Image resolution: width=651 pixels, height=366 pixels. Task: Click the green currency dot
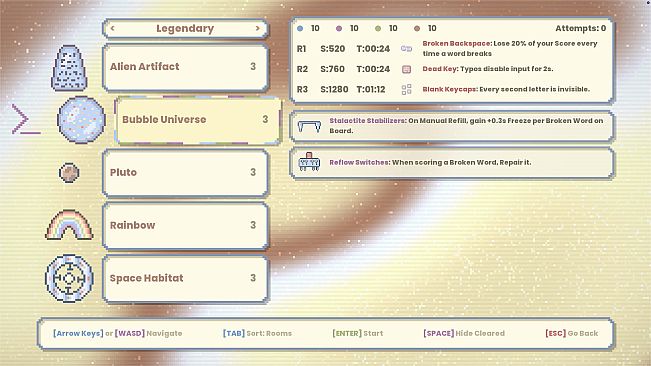pyautogui.click(x=378, y=29)
